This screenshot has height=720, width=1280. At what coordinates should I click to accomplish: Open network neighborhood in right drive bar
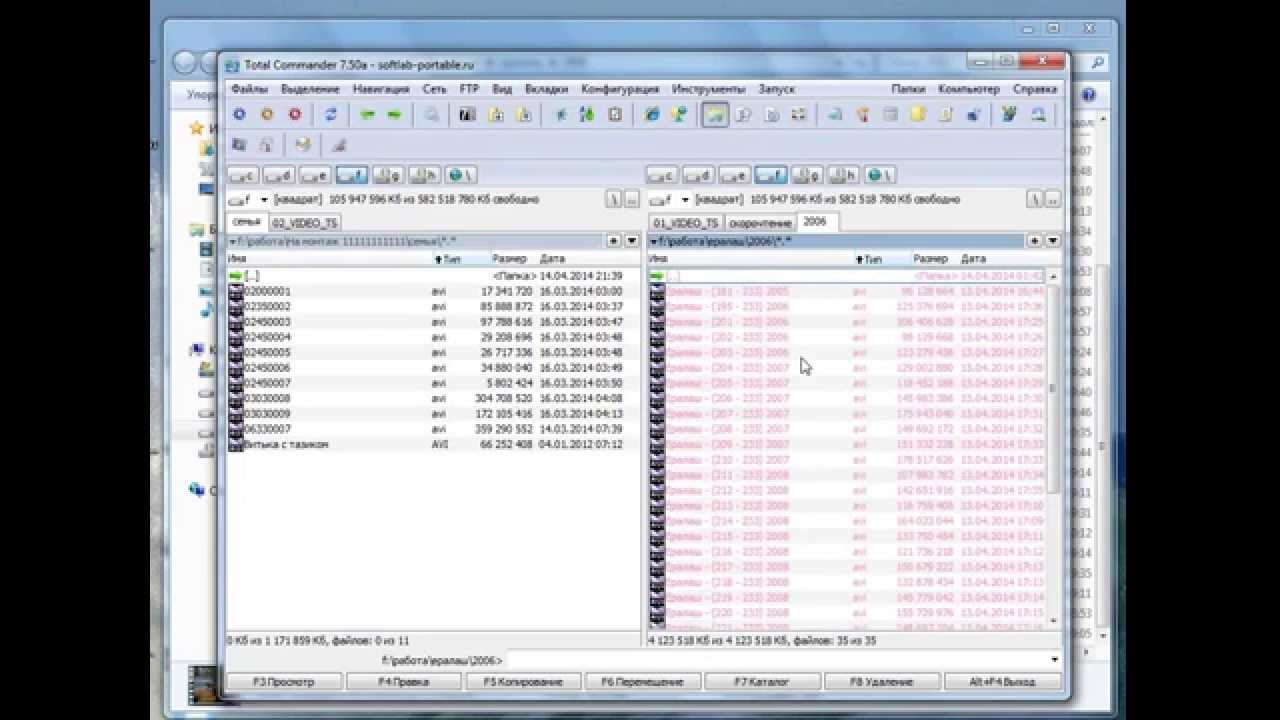[x=879, y=175]
